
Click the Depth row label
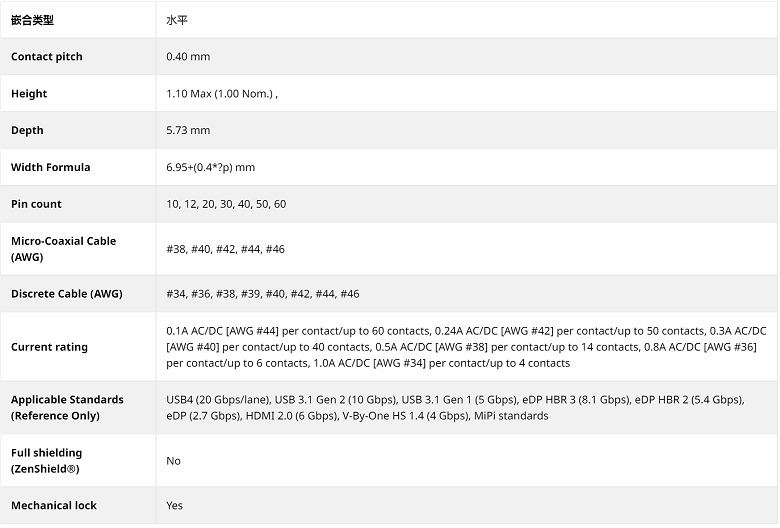click(x=27, y=131)
